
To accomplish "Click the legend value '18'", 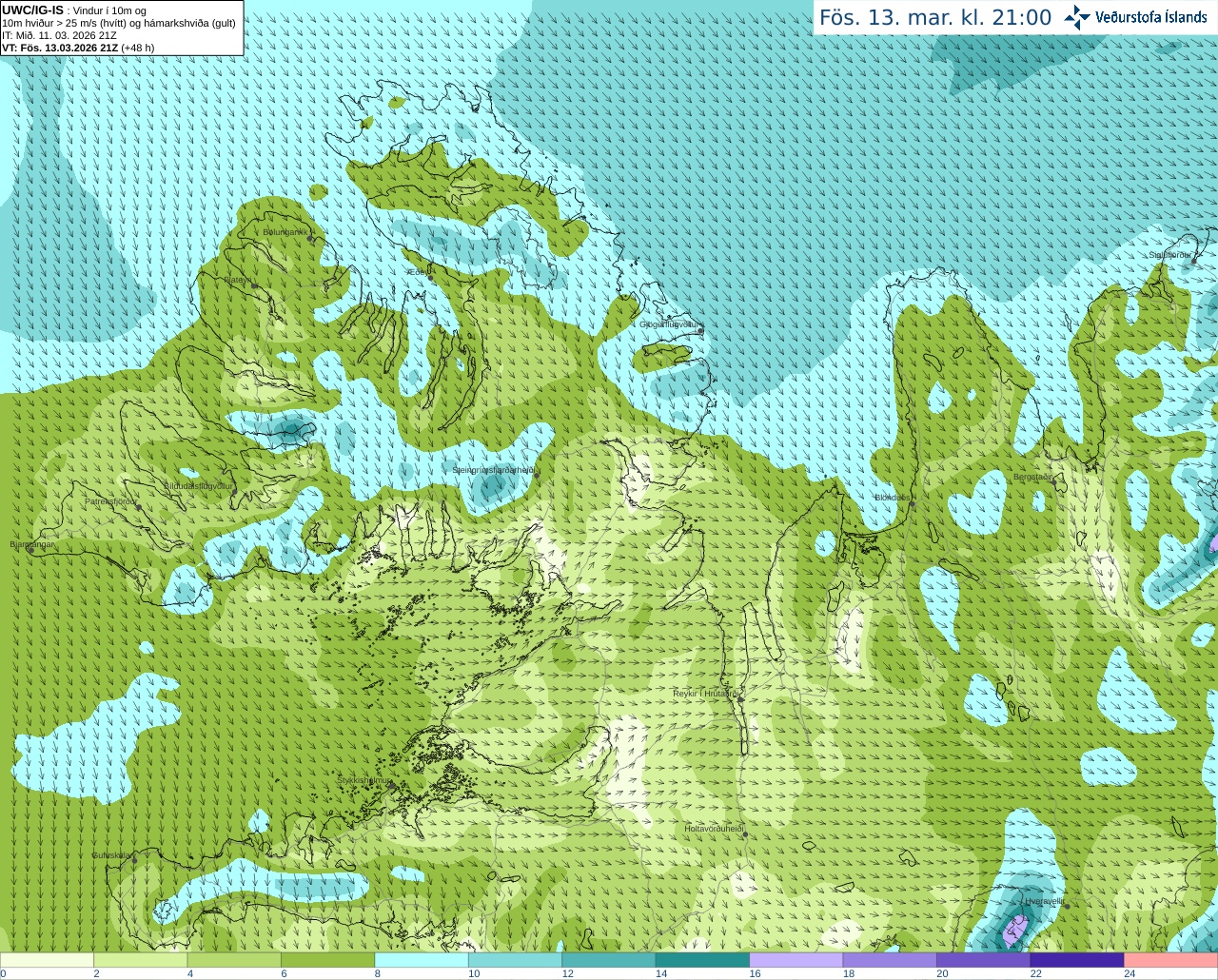I will (x=849, y=973).
